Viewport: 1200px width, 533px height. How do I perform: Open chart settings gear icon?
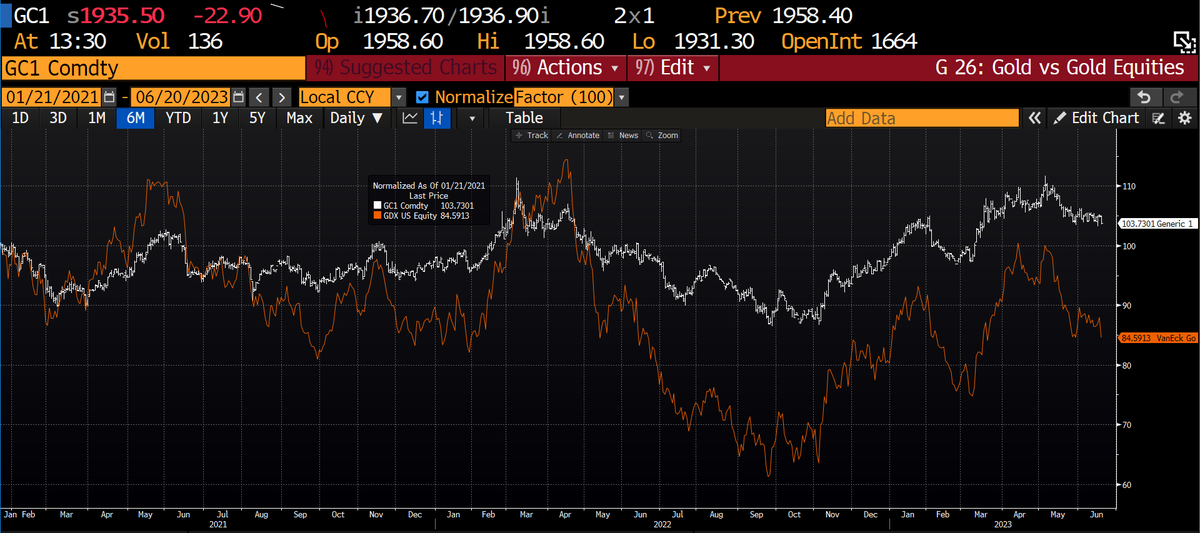tap(1183, 118)
